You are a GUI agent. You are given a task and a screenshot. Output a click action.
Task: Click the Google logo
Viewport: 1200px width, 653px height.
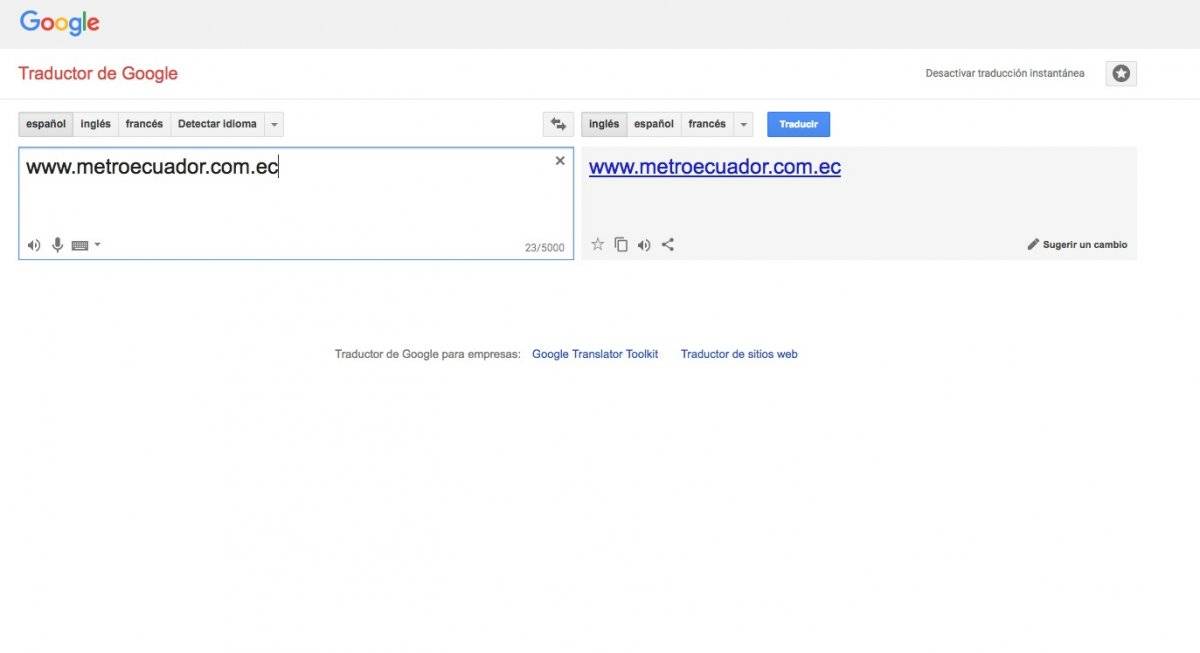tap(59, 22)
